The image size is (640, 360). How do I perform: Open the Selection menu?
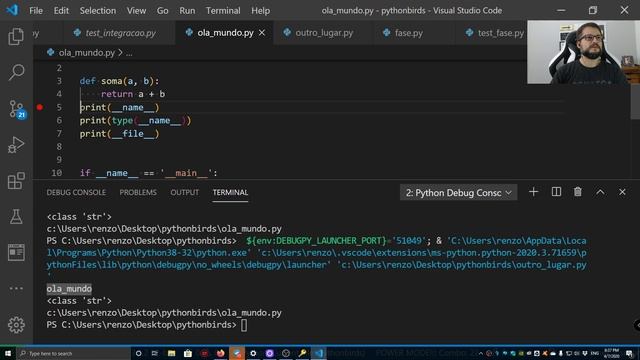tap(98, 11)
